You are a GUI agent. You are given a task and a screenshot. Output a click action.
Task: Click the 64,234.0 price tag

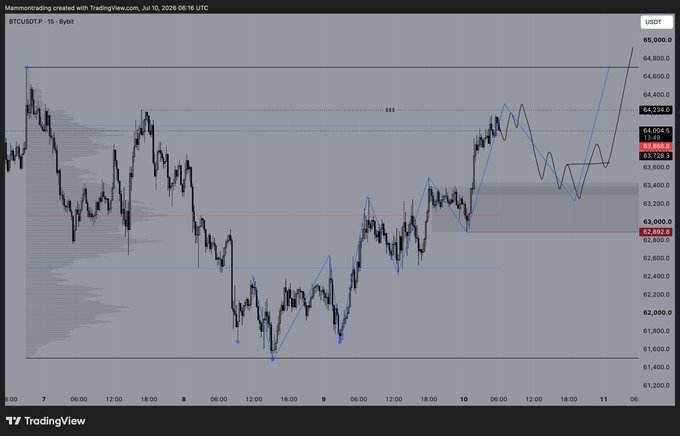[657, 110]
